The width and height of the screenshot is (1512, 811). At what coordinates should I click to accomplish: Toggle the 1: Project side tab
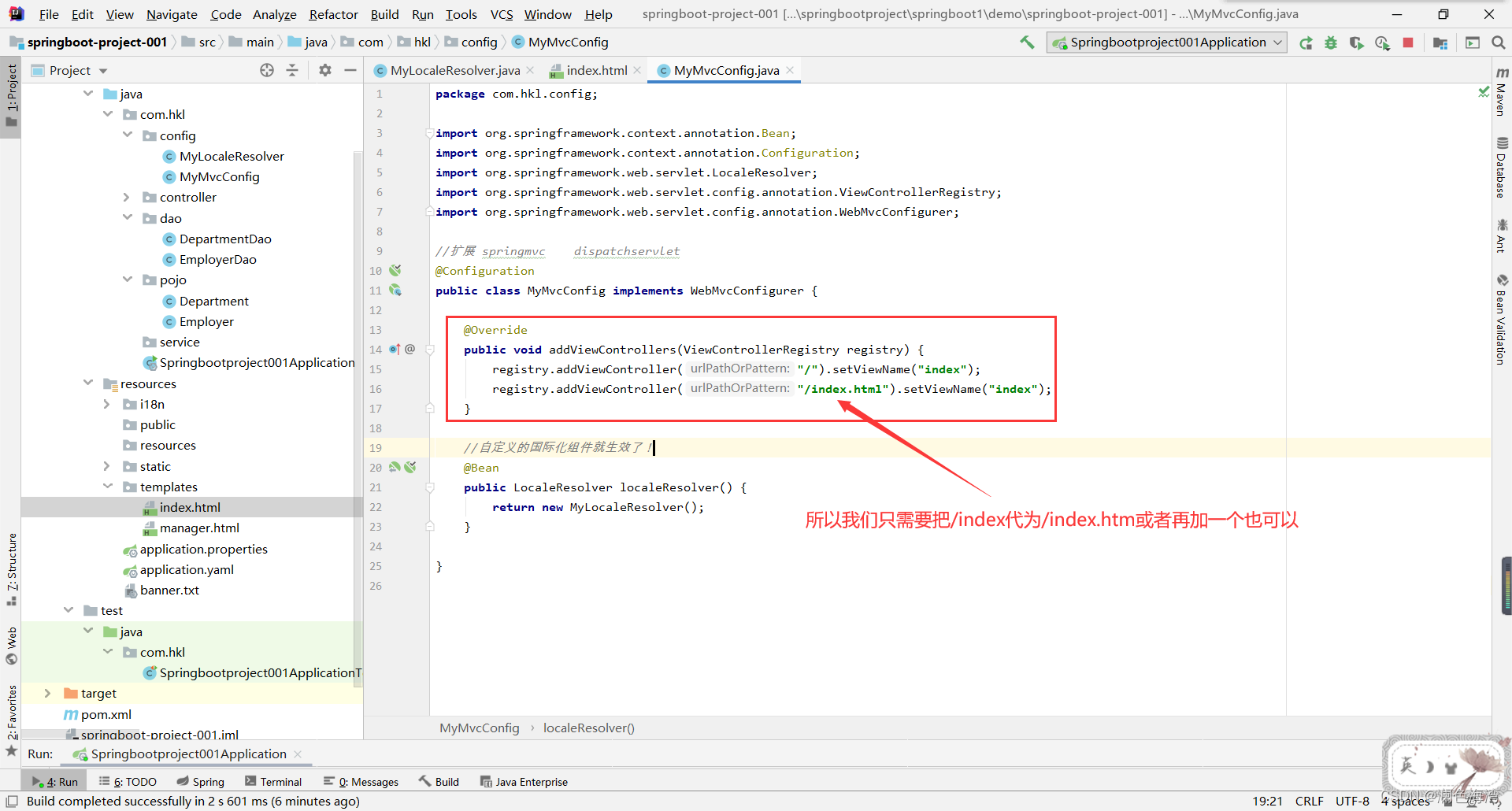[12, 95]
